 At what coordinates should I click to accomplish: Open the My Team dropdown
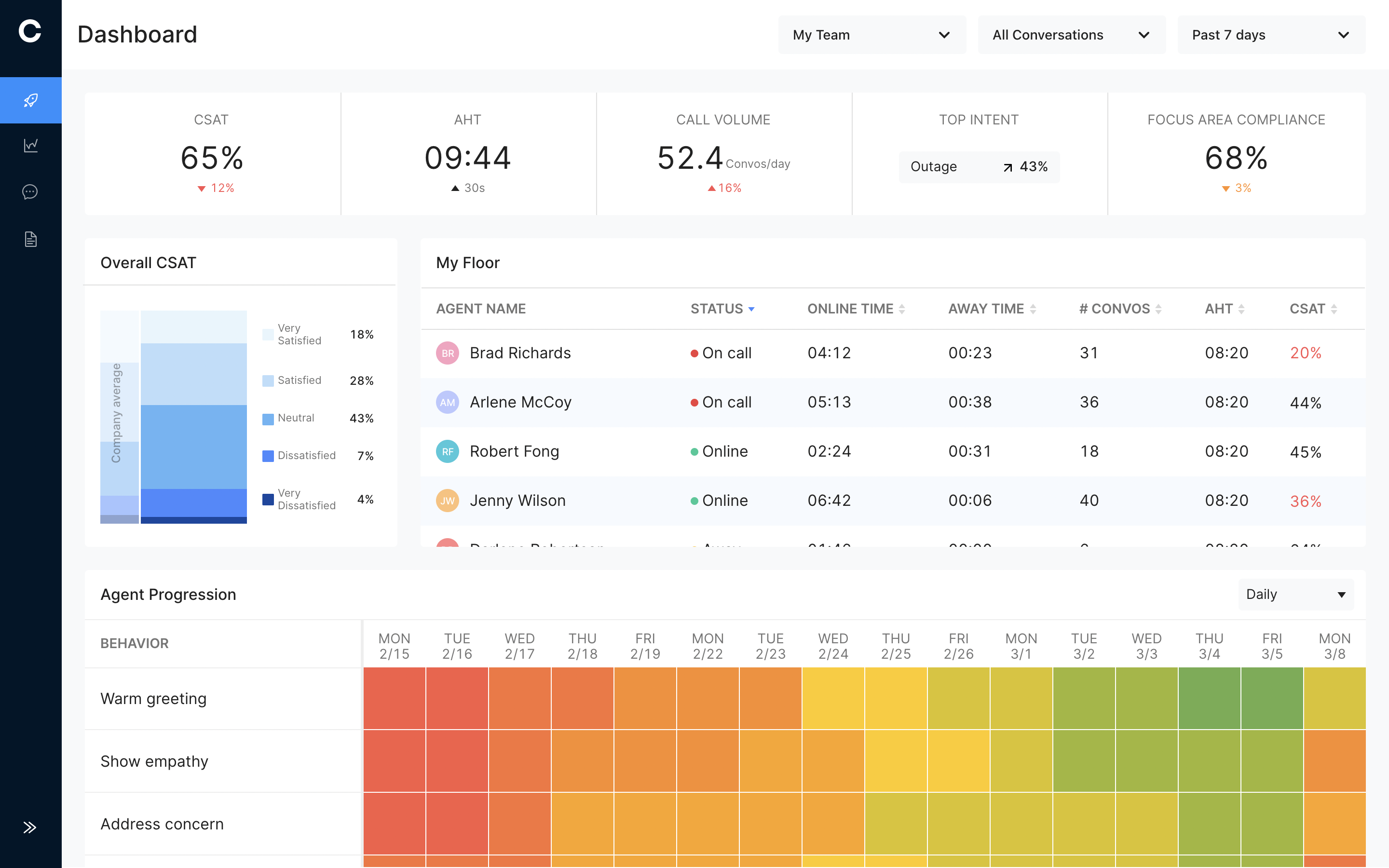point(872,35)
